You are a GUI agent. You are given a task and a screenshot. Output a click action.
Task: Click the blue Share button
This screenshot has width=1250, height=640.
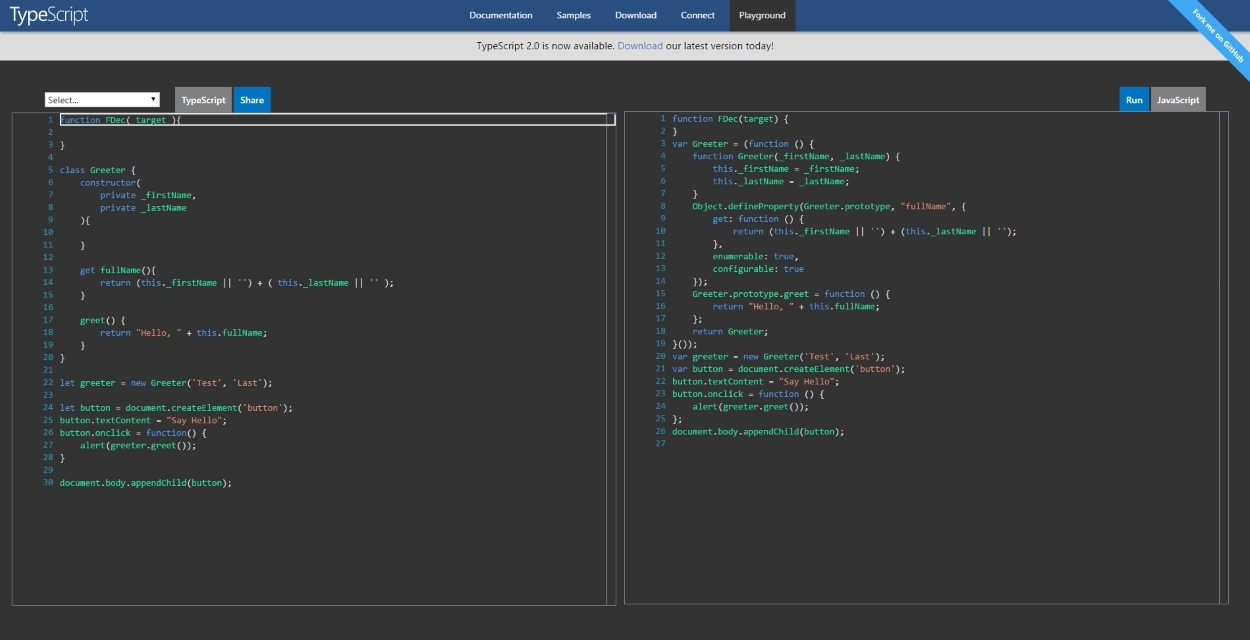pyautogui.click(x=252, y=100)
